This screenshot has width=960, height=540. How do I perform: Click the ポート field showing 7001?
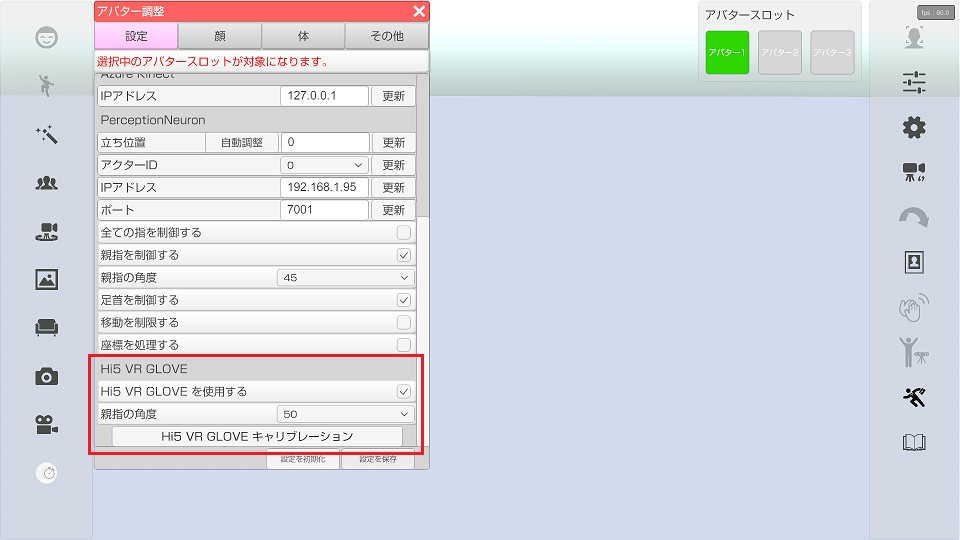coord(324,209)
